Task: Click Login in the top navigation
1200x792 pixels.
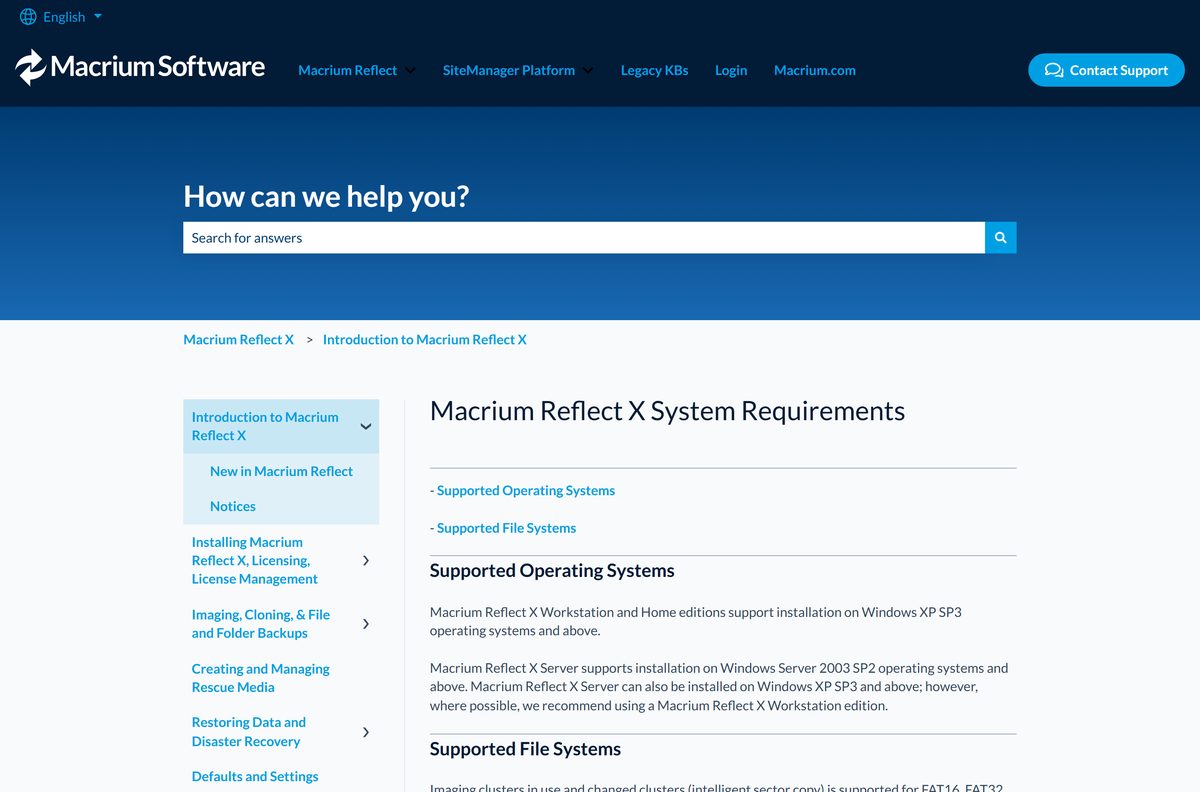Action: 731,70
